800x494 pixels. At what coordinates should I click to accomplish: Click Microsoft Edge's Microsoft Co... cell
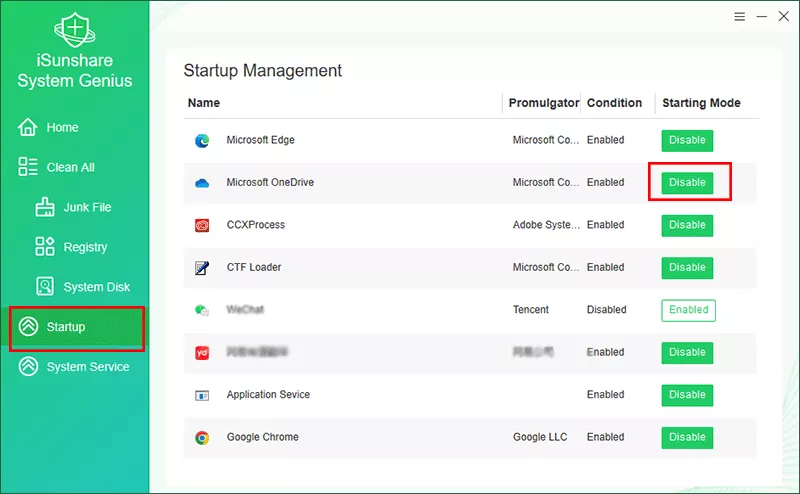[545, 140]
